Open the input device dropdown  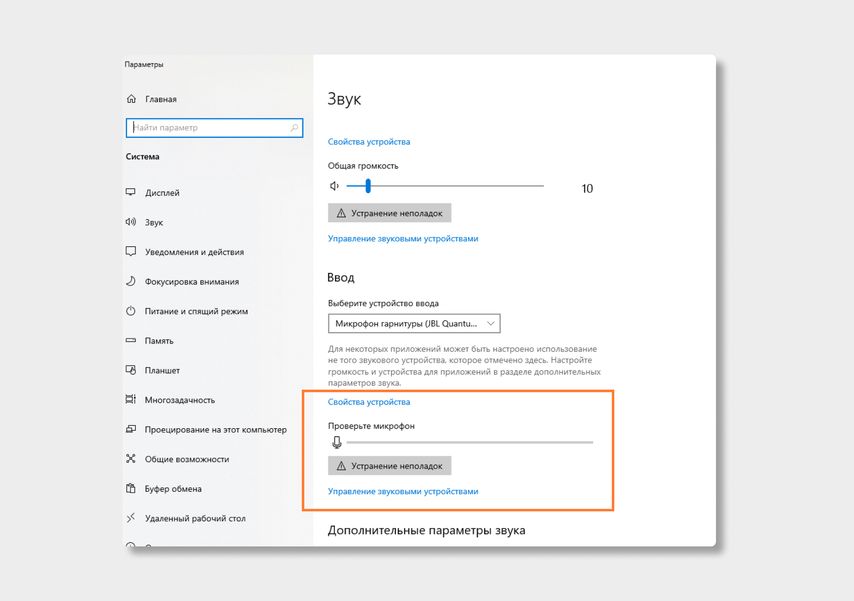pyautogui.click(x=413, y=324)
